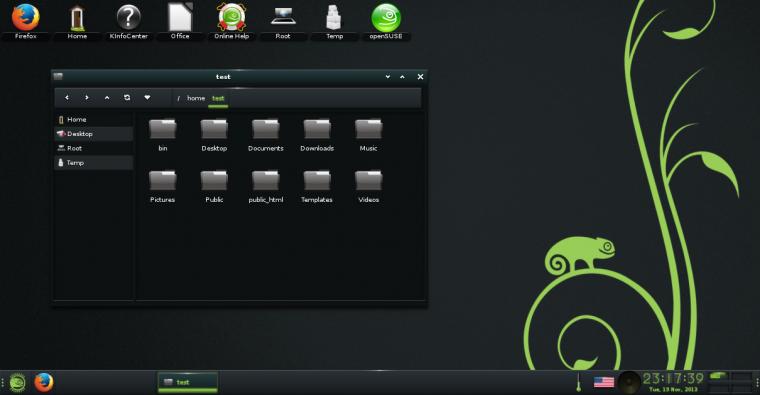Click the test breadcrumb segment

[x=218, y=98]
